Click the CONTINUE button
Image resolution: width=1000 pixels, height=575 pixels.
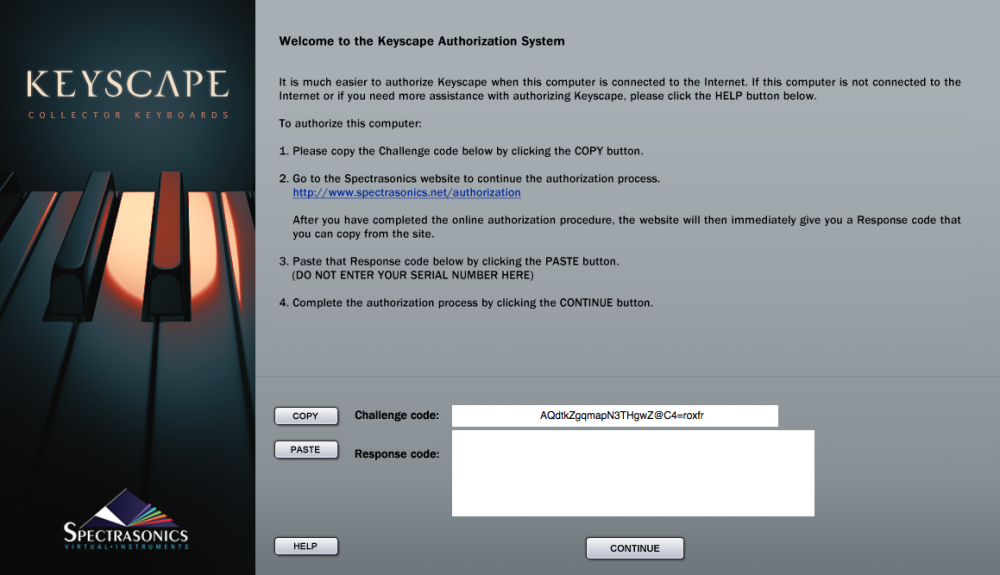[635, 548]
